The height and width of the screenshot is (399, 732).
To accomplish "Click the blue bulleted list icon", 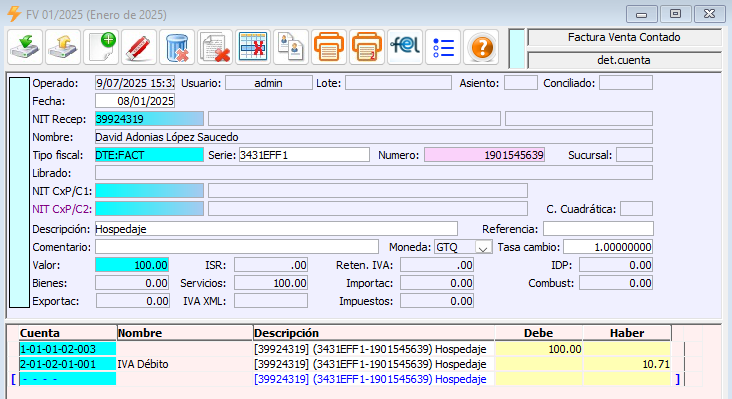I will click(443, 47).
